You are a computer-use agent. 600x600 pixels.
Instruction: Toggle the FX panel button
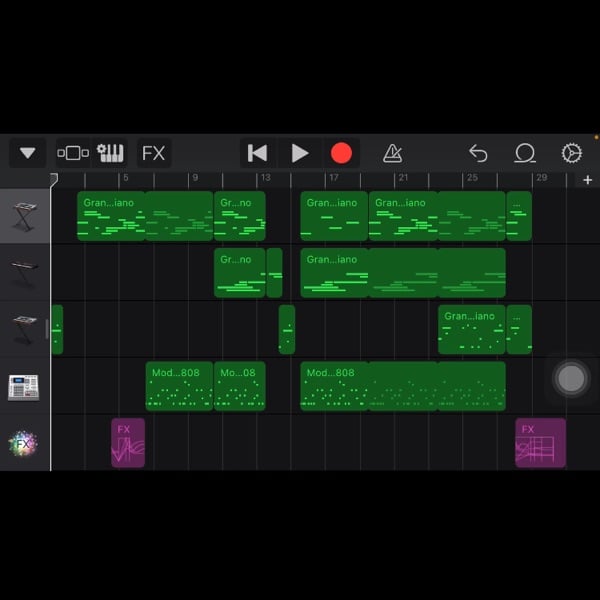153,153
